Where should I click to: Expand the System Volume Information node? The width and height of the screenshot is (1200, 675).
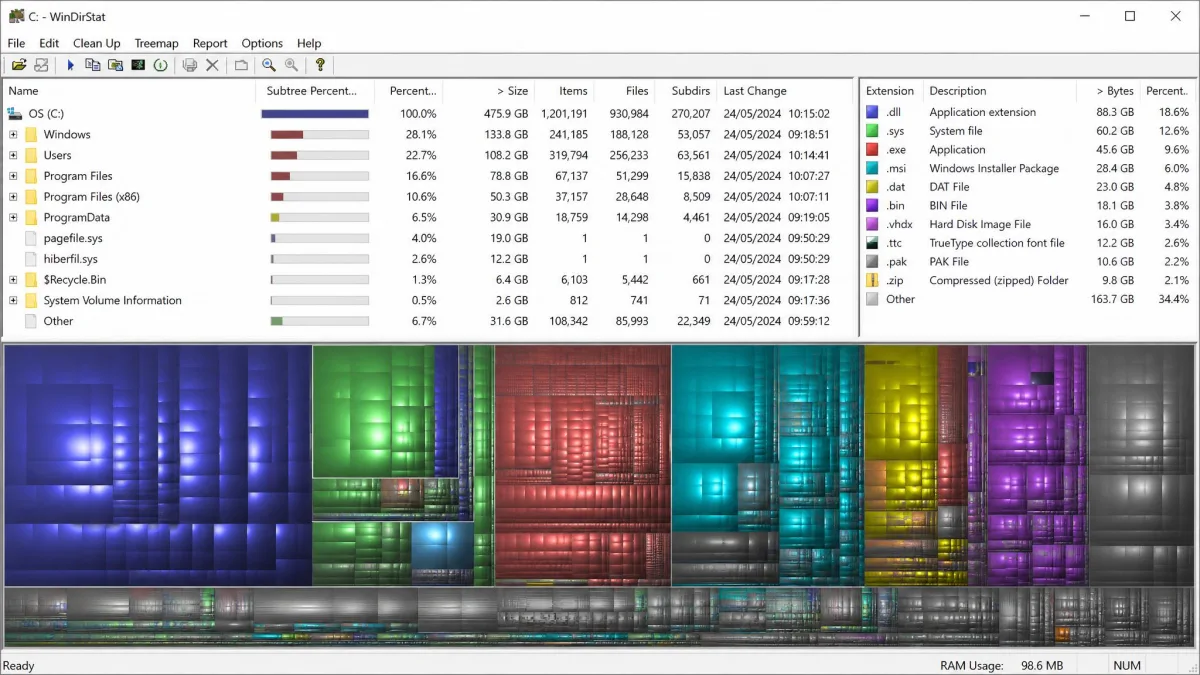[13, 300]
